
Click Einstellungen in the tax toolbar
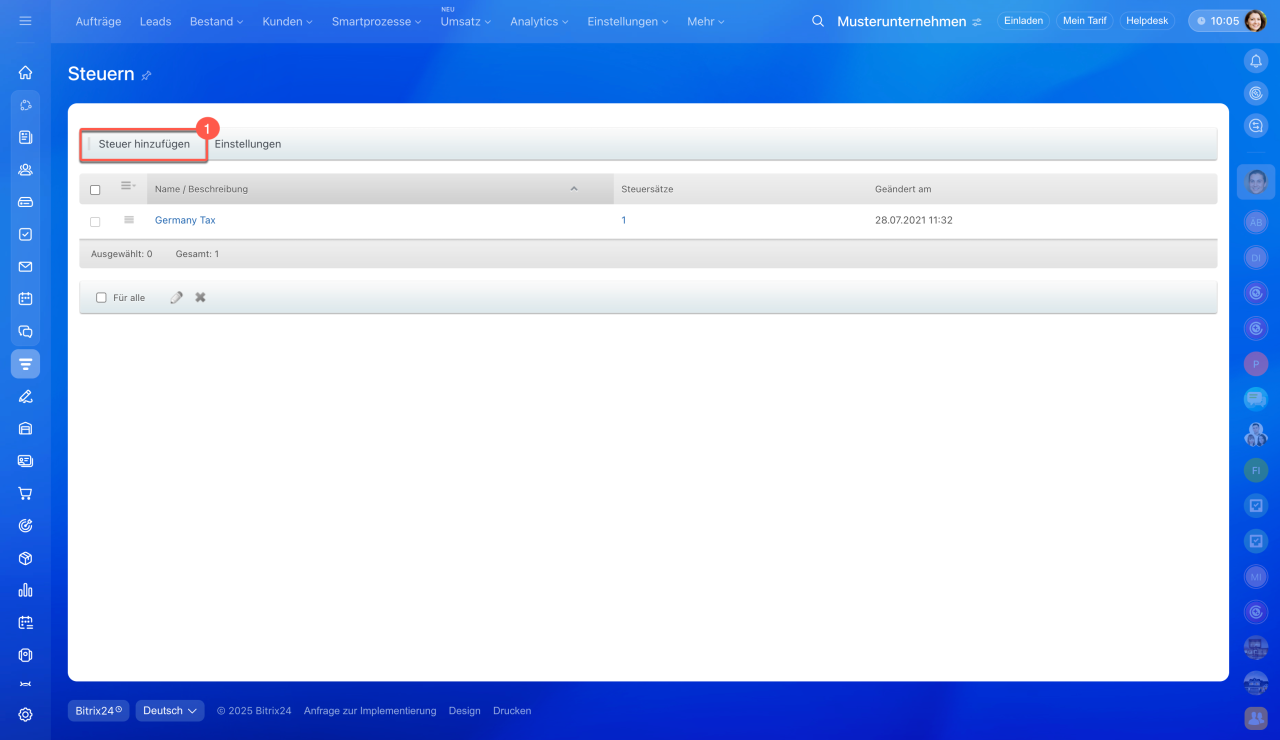(248, 144)
